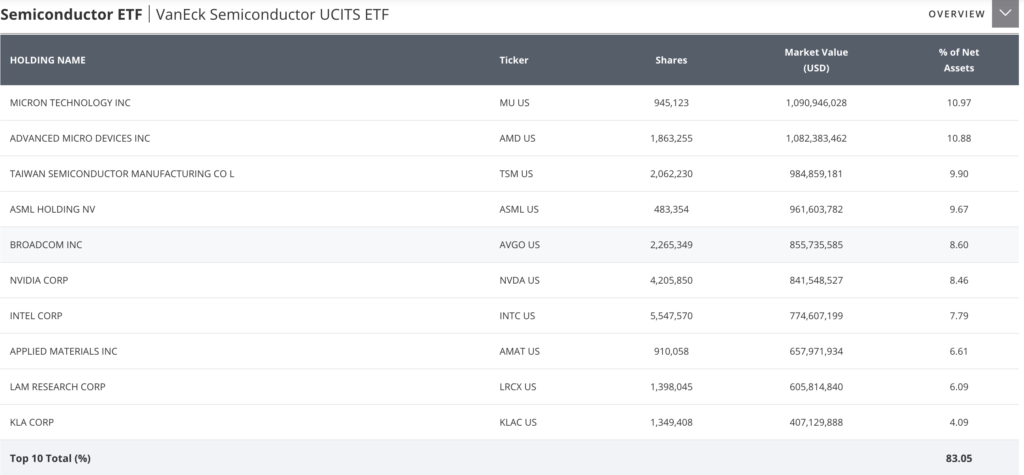Click the 83.05 total percentage value
The image size is (1024, 475).
(959, 459)
